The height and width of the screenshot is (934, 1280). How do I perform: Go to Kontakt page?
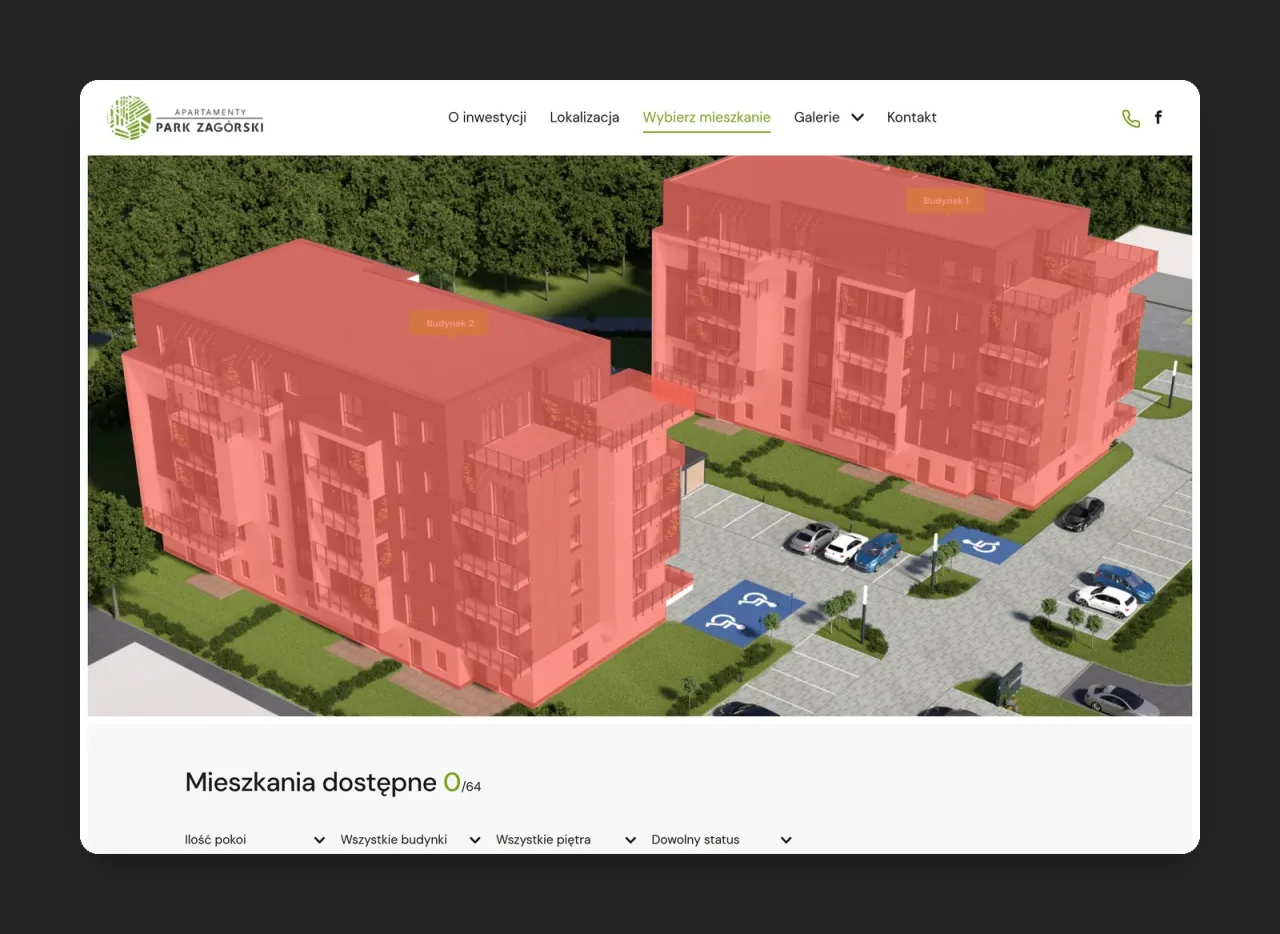coord(912,117)
